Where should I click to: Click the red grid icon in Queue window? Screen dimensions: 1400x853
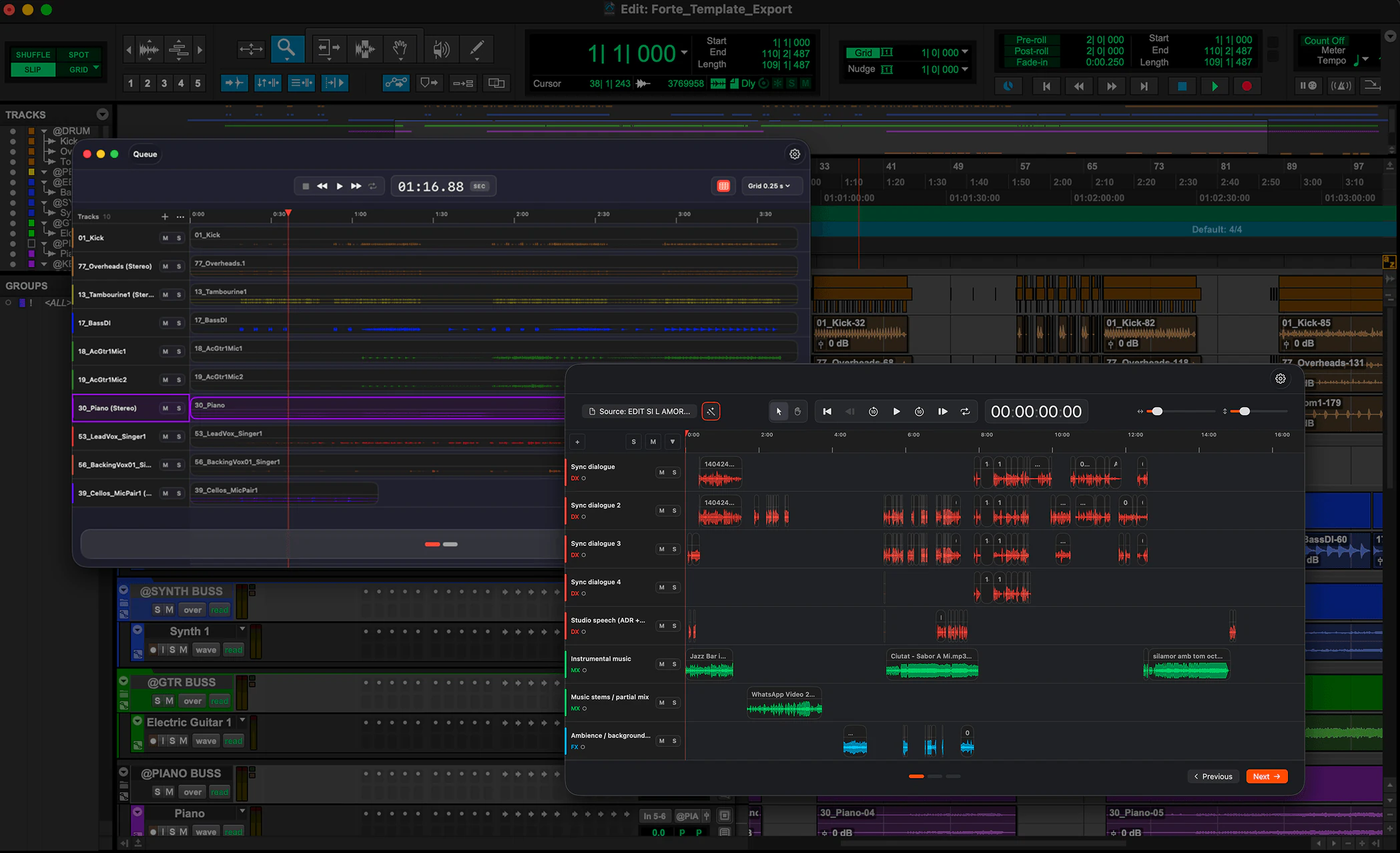pos(723,186)
